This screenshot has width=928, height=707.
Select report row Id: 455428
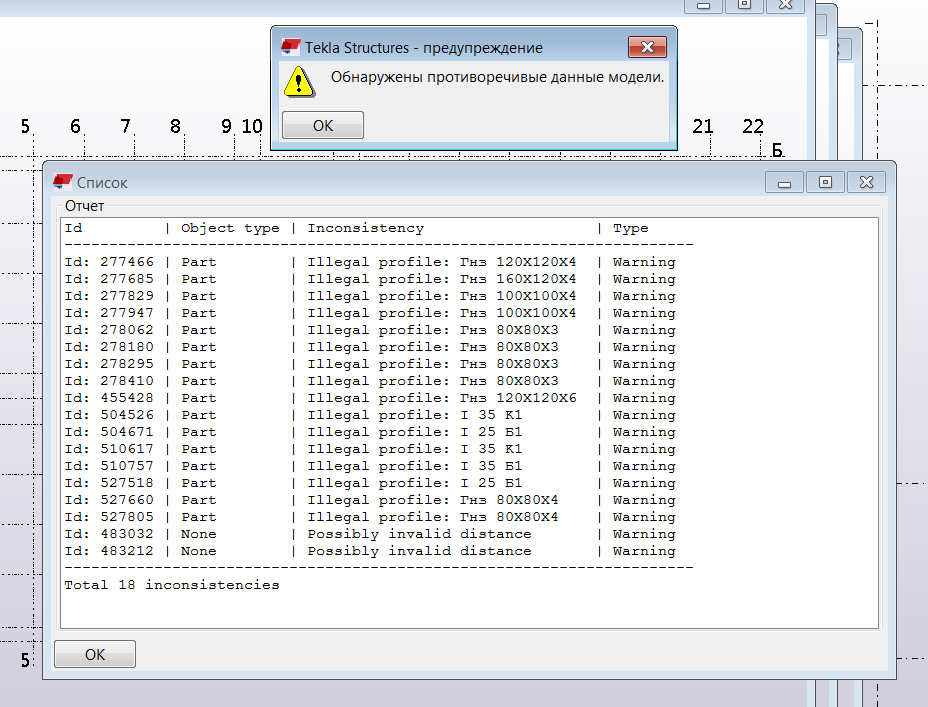point(370,398)
